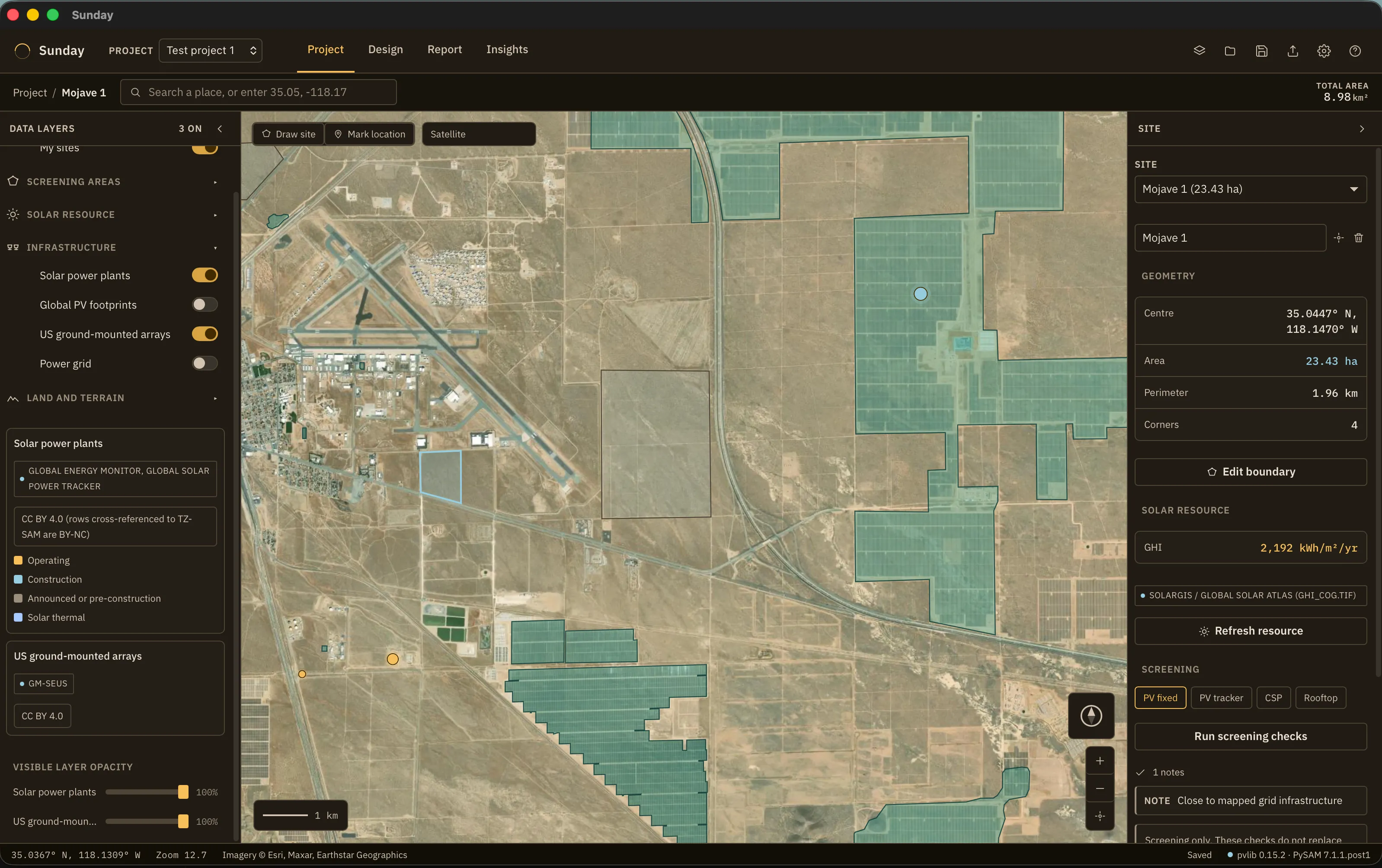This screenshot has height=868, width=1382.
Task: Click the blue solar plant marker on map
Action: click(920, 294)
